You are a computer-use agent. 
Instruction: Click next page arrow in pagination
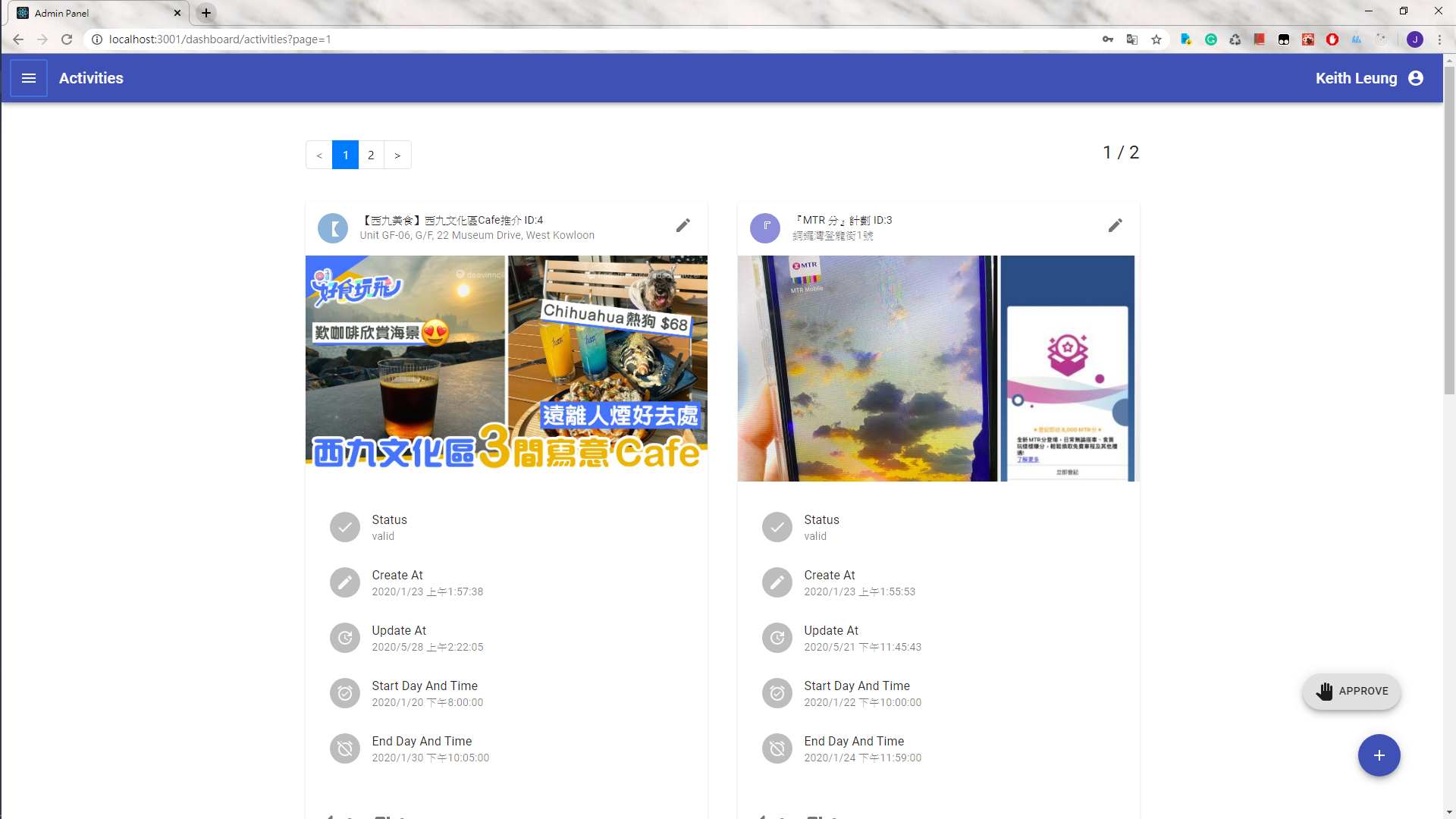[397, 155]
